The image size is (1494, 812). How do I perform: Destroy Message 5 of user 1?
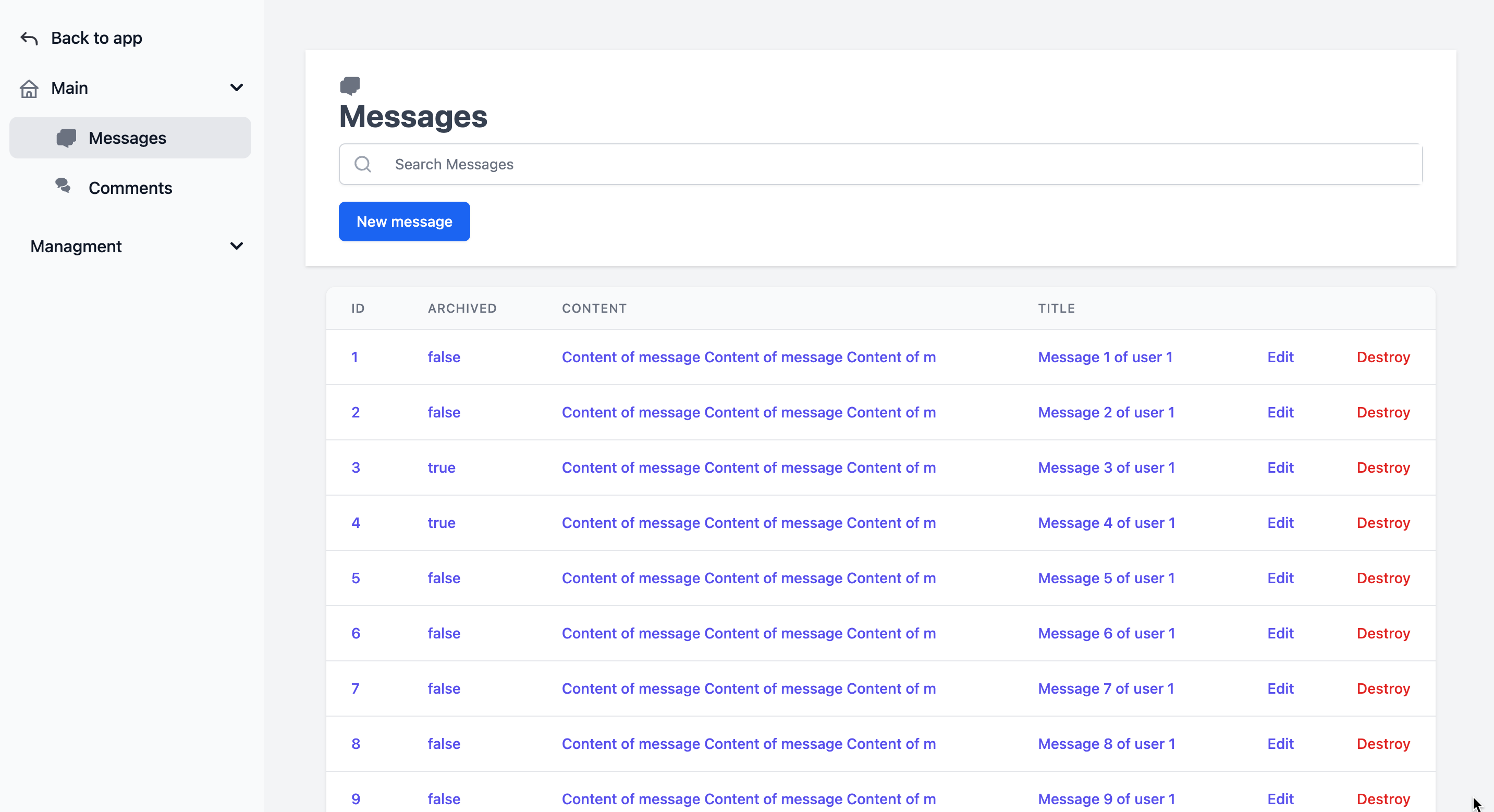[x=1382, y=579]
